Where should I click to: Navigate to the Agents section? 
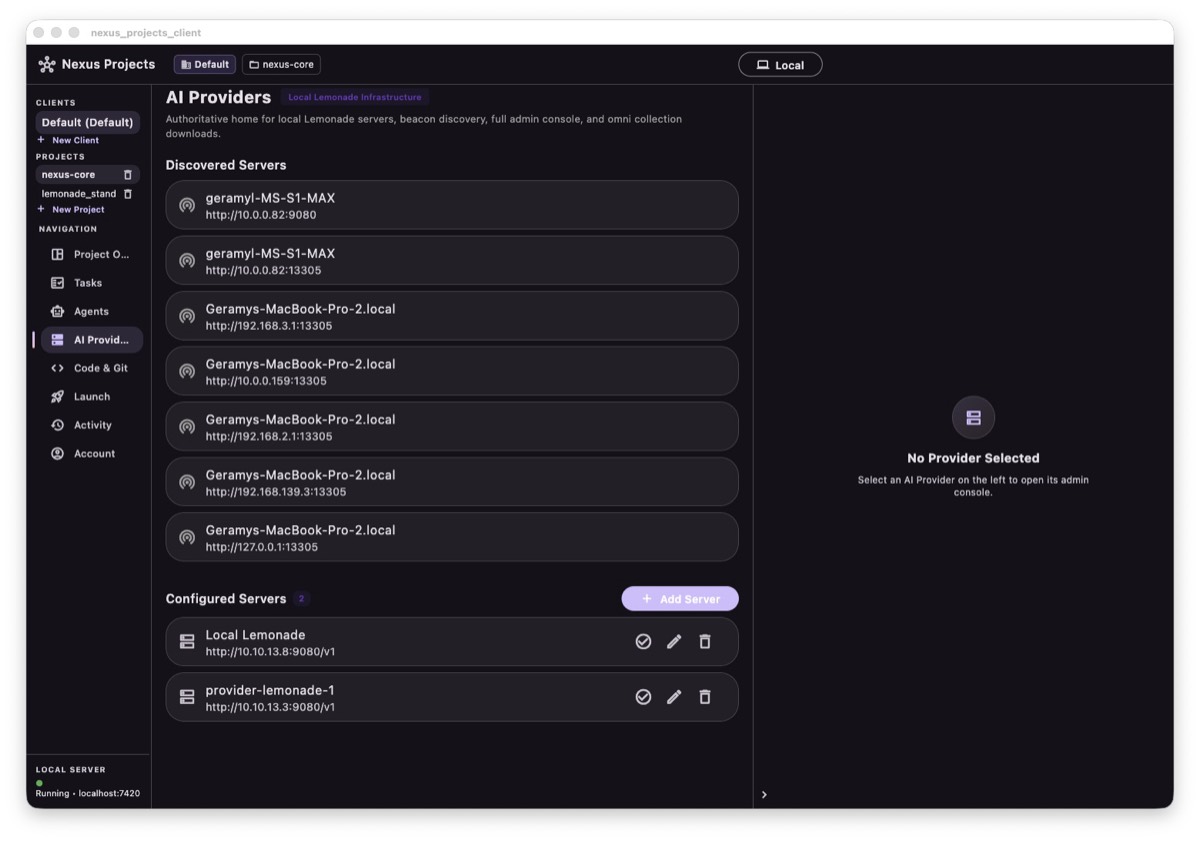pos(92,312)
